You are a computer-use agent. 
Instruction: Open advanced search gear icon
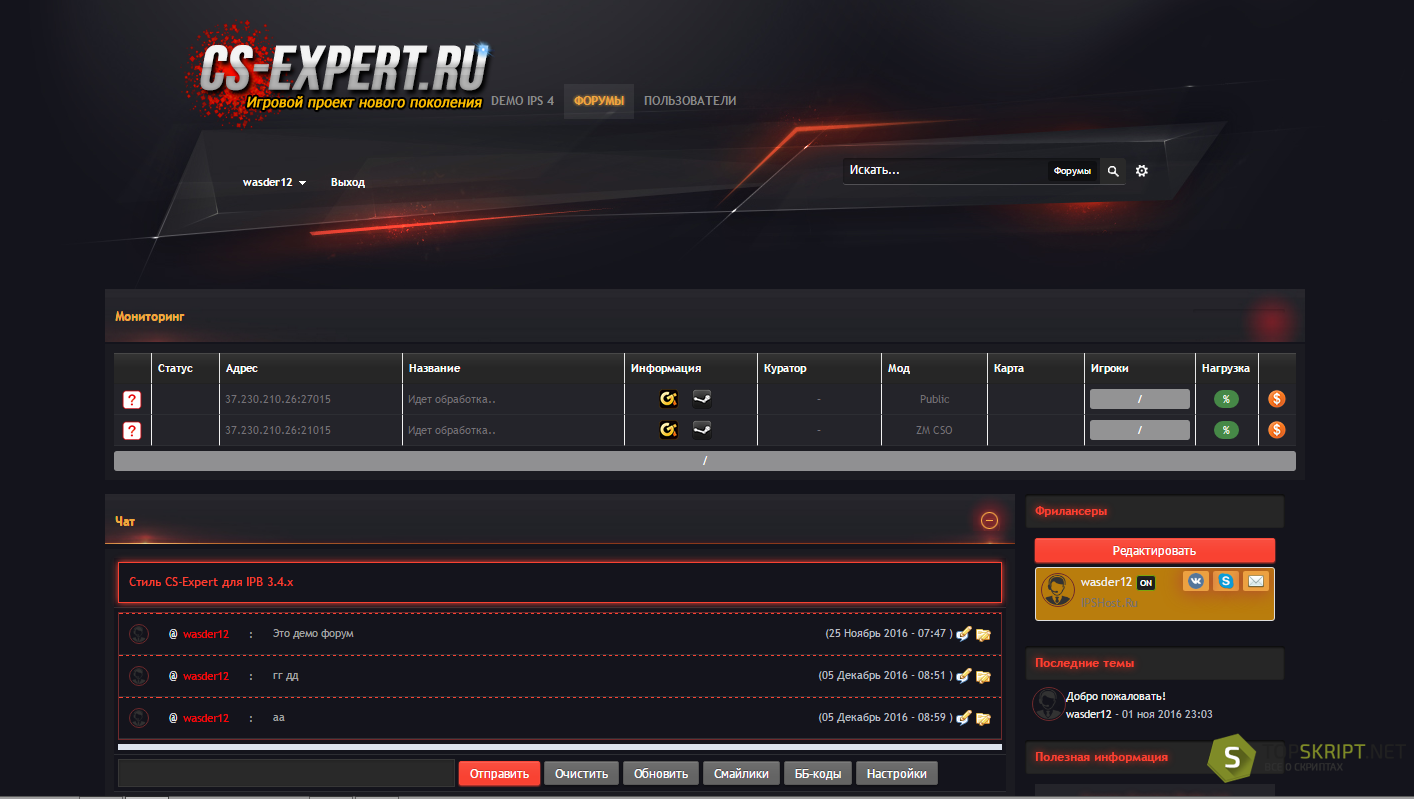coord(1142,171)
